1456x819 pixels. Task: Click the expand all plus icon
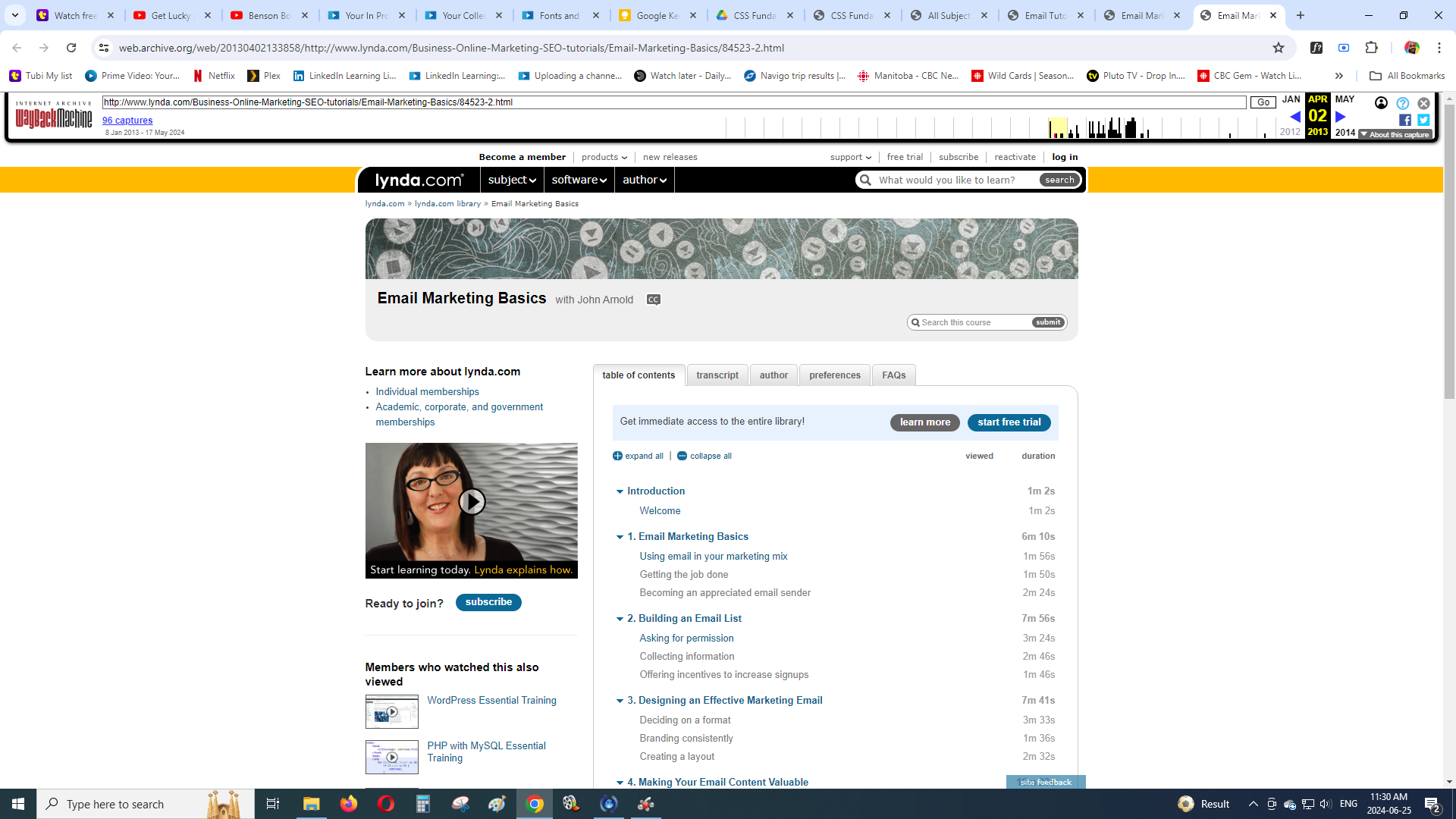617,456
